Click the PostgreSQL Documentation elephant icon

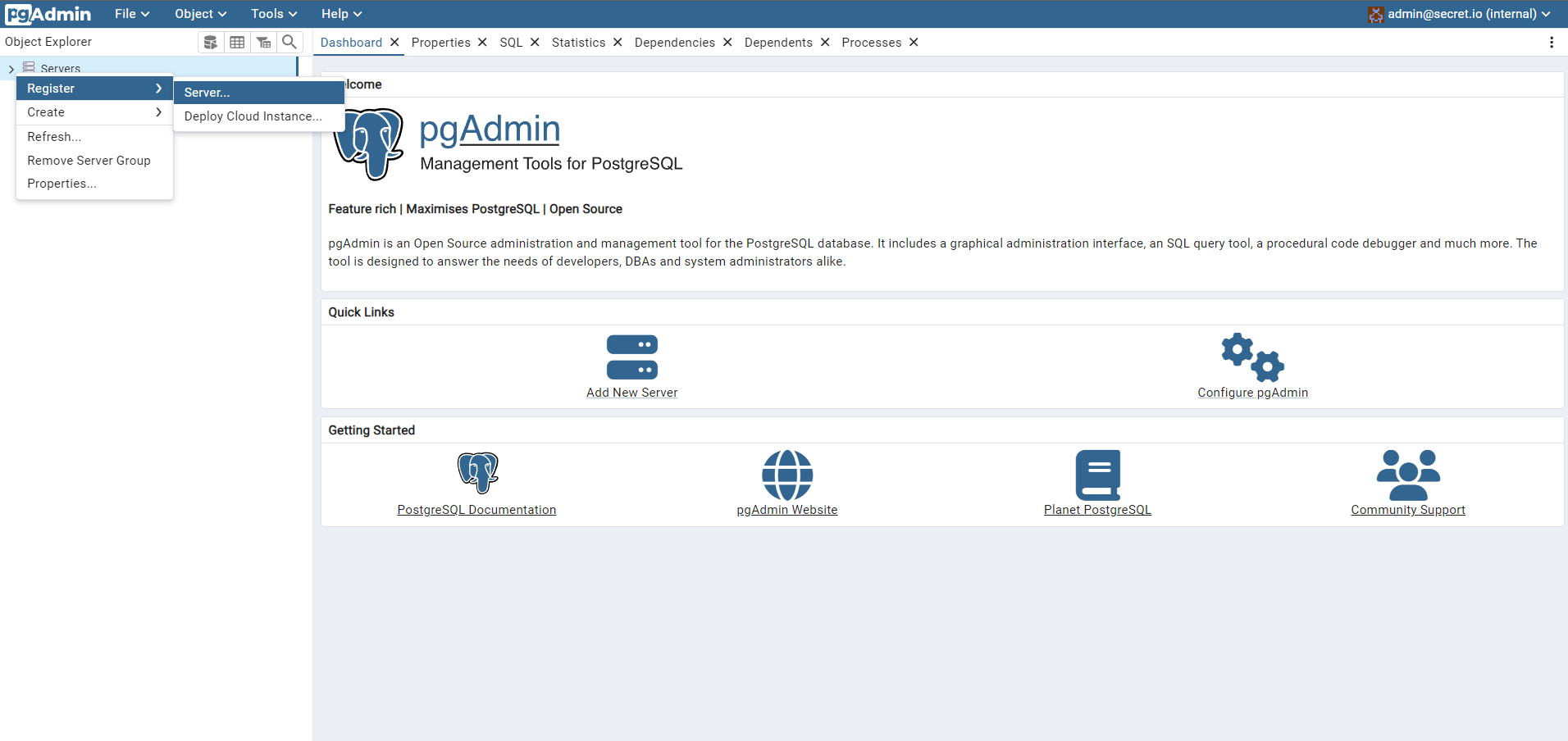tap(477, 473)
